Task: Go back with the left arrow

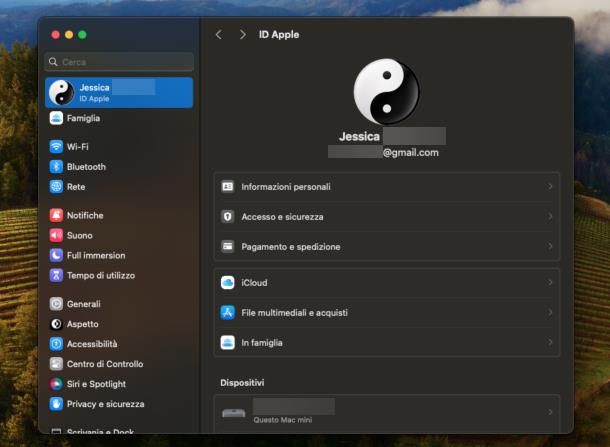Action: coord(219,35)
